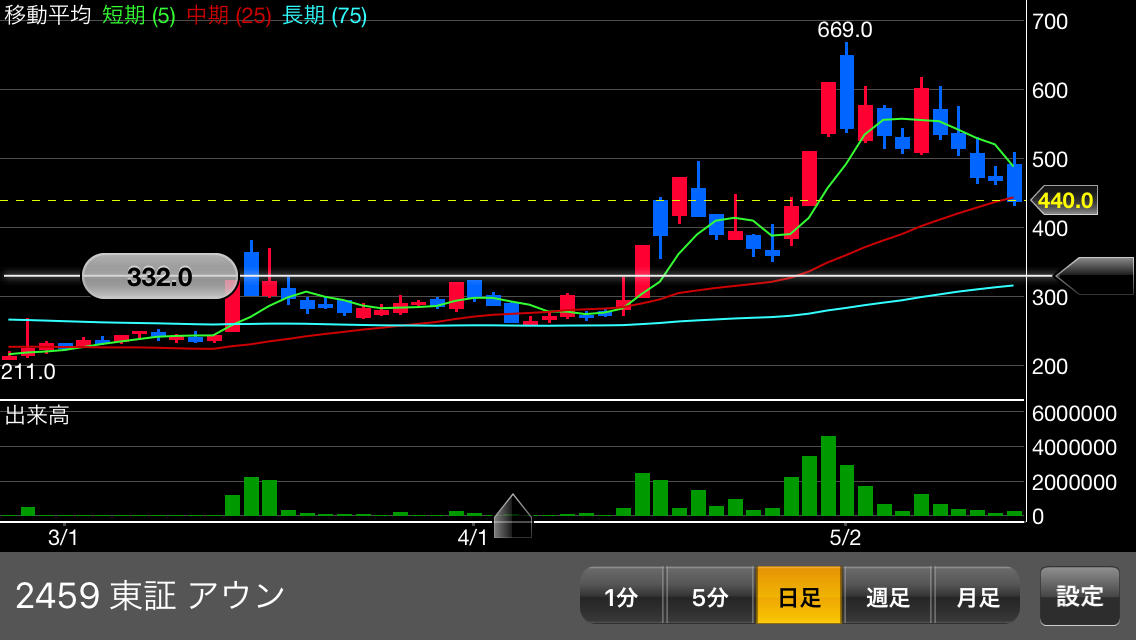
Task: Tap the stock name 2459 東証 アウン
Action: [151, 596]
